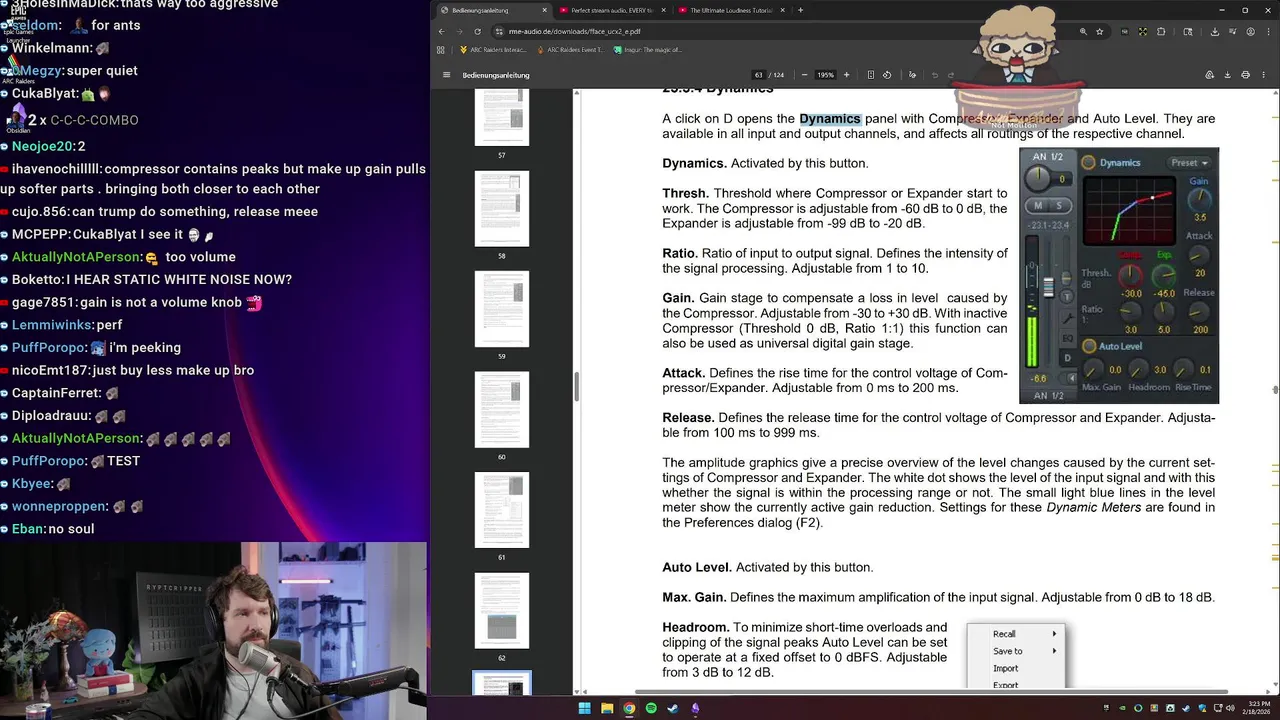The image size is (1280, 720).
Task: Enable the PDF draw annotation tool
Action: click(912, 75)
